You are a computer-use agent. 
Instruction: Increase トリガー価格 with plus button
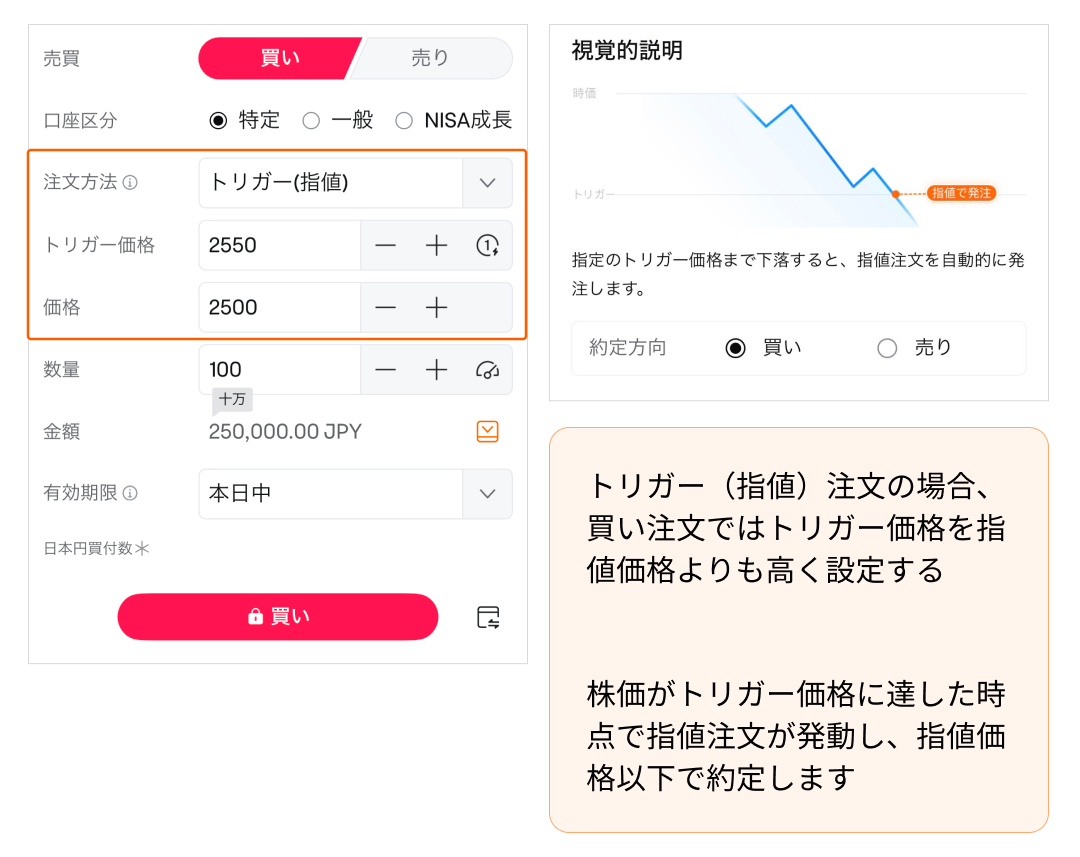(436, 246)
